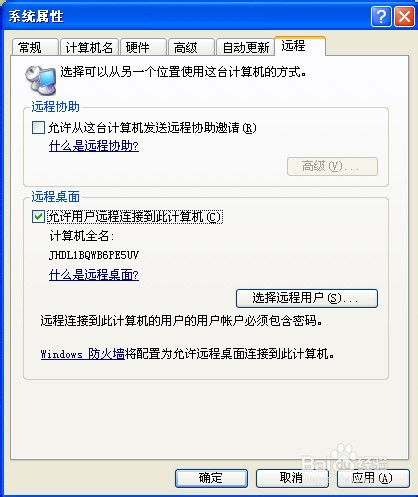Click the 选择远程用户 button
The image size is (418, 497).
click(307, 298)
